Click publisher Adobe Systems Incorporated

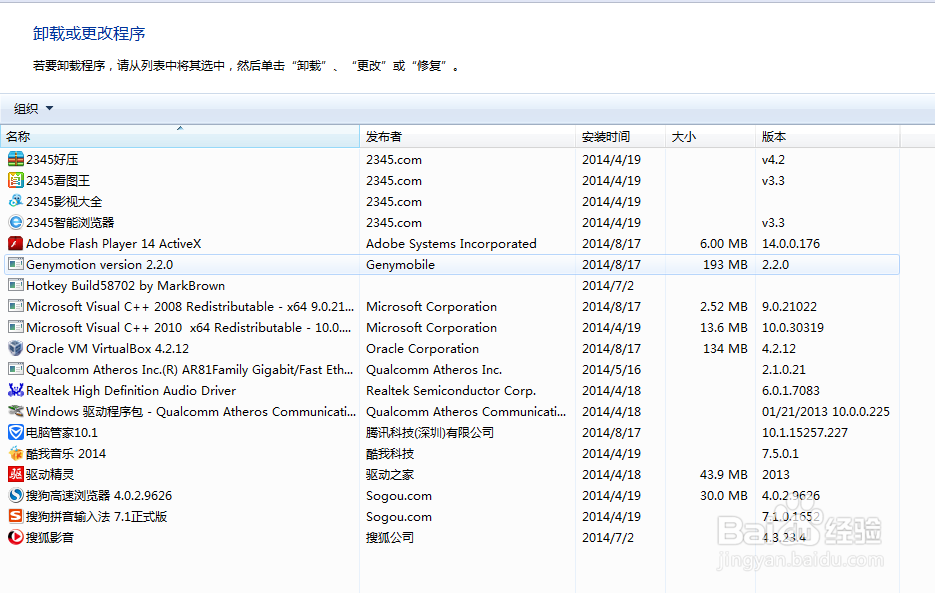point(451,243)
